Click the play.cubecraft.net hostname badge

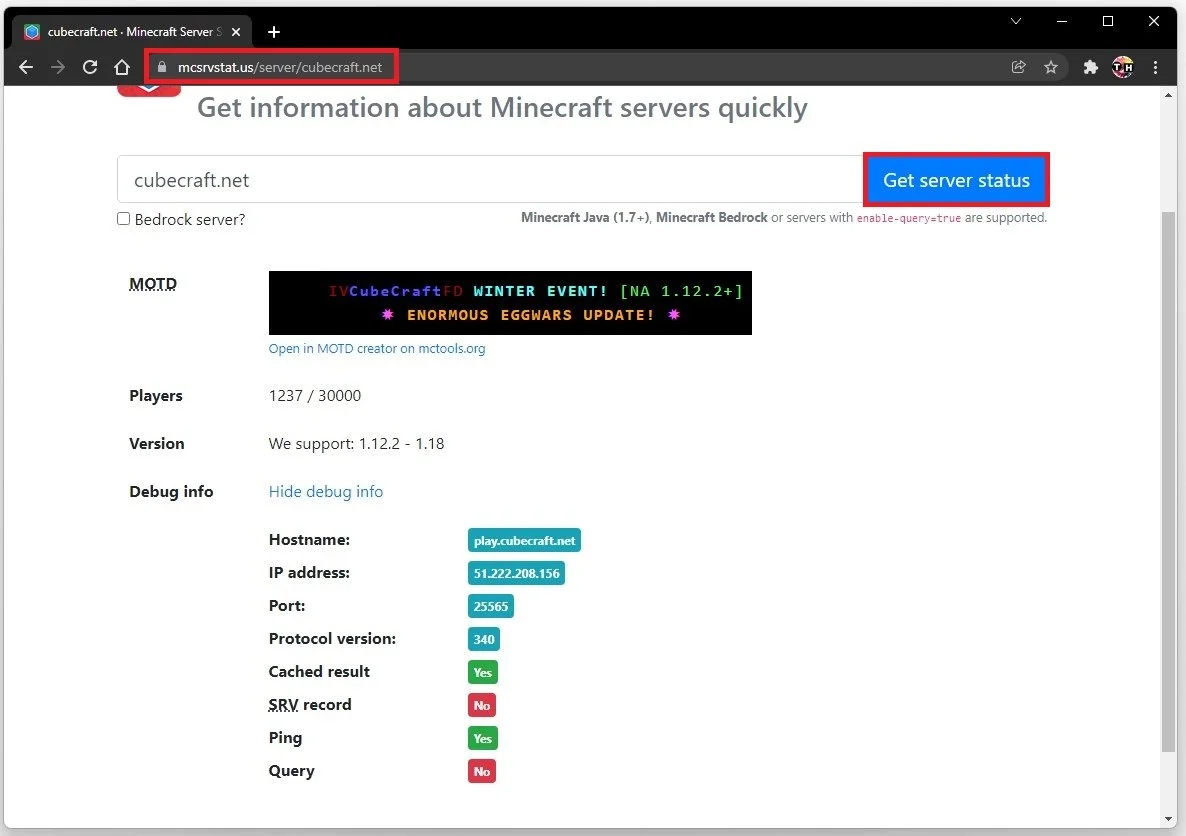point(524,540)
